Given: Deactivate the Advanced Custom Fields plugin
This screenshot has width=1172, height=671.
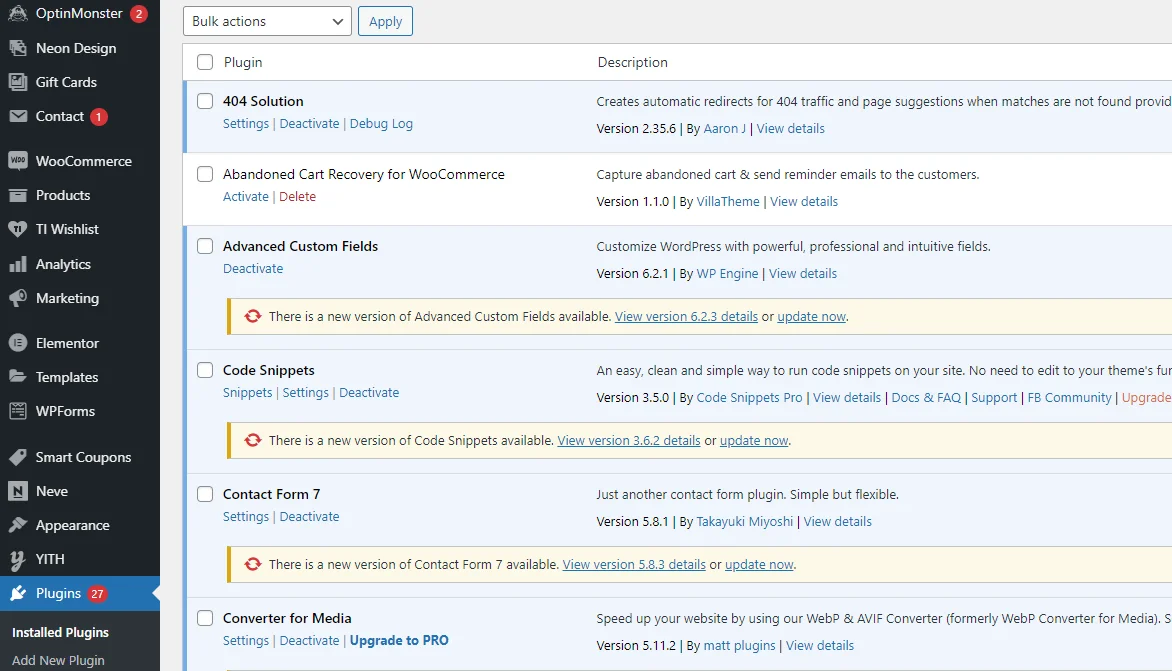Looking at the screenshot, I should [253, 269].
